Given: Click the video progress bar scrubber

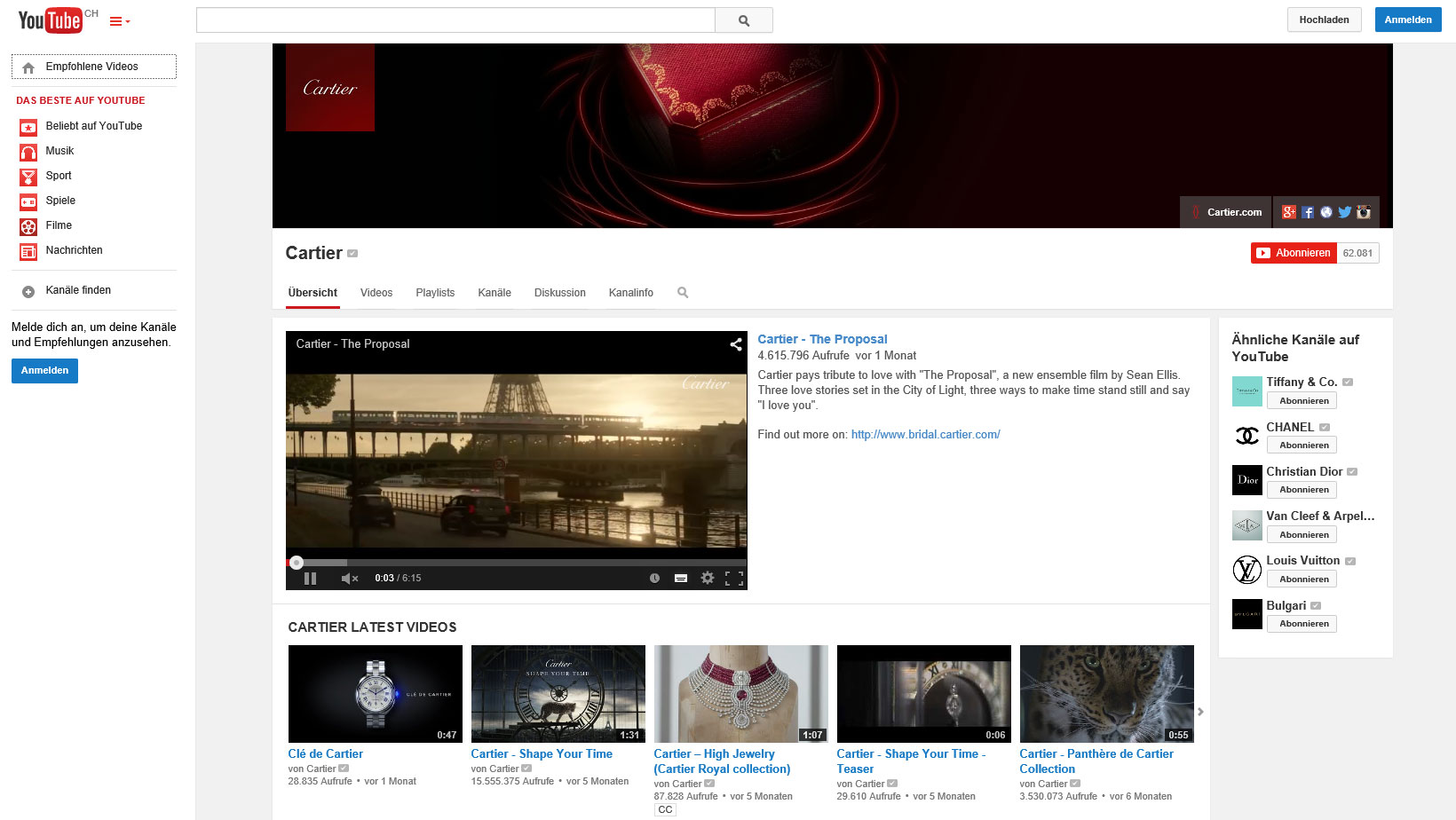Looking at the screenshot, I should pyautogui.click(x=297, y=562).
